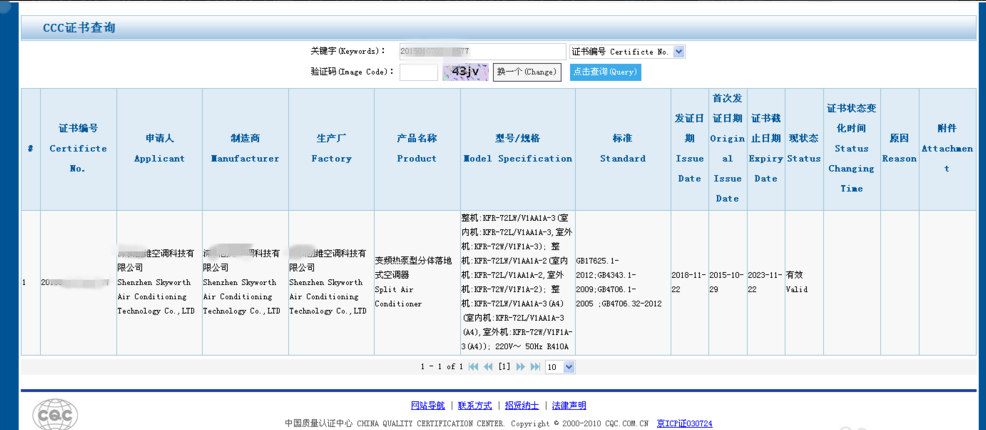Screen dimensions: 986x430
Task: Click the Reason column header
Action: click(x=899, y=149)
